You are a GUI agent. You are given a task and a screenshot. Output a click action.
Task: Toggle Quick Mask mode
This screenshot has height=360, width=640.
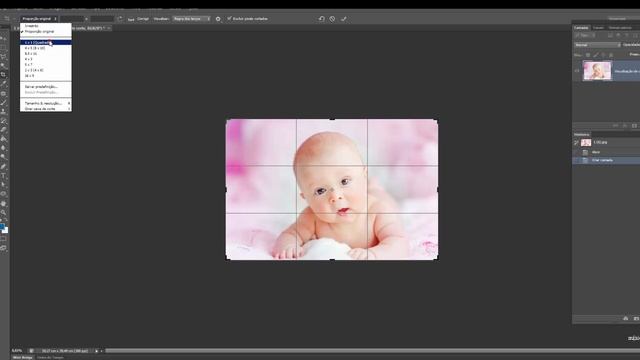point(4,239)
